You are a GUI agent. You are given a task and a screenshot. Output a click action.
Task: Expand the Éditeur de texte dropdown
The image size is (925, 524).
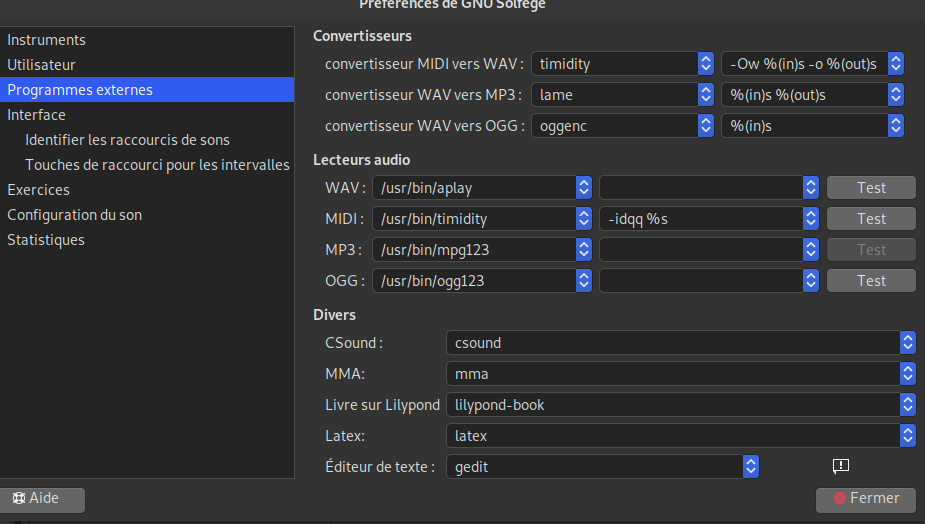[751, 466]
